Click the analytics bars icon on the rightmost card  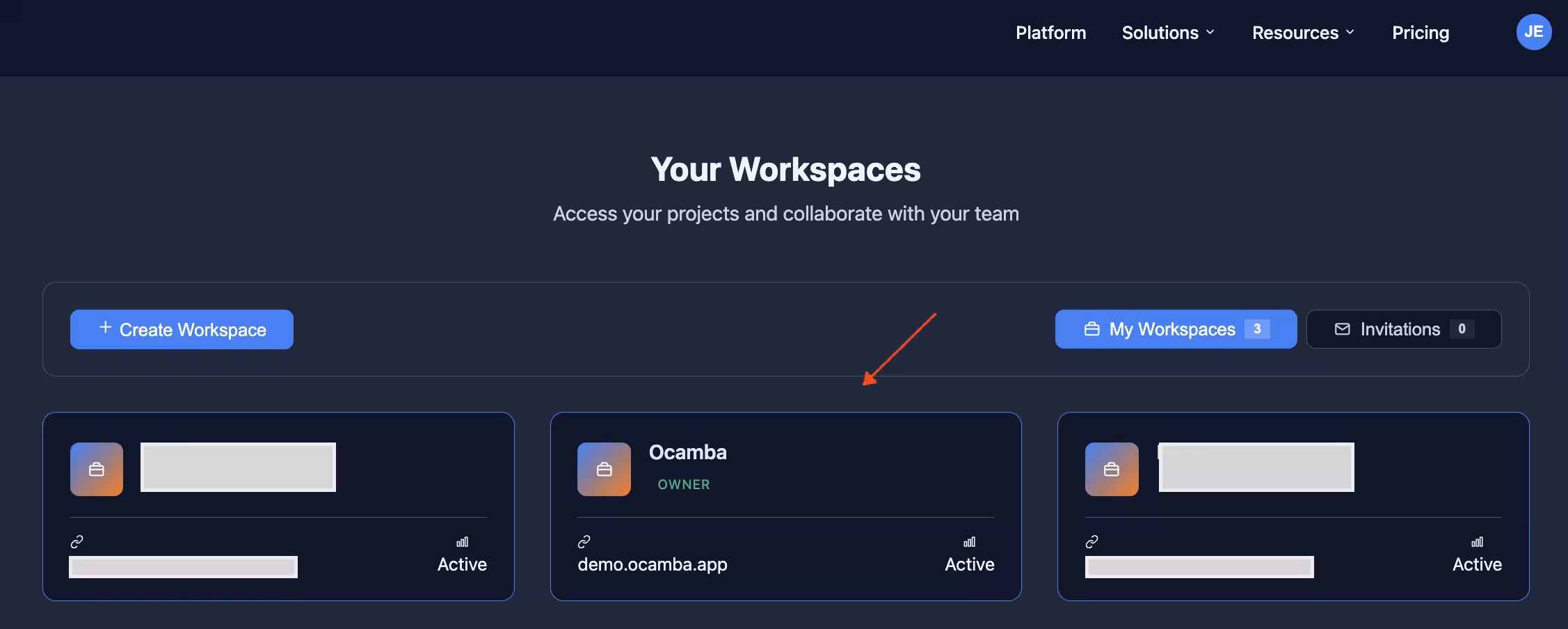(x=1478, y=542)
